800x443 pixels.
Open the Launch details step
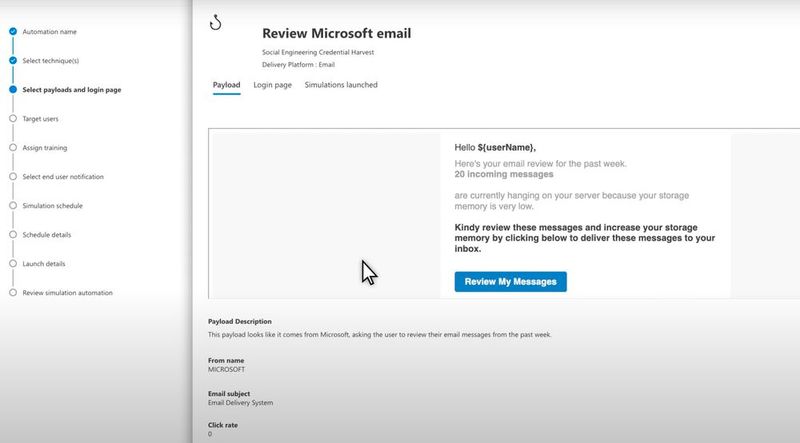[44, 264]
